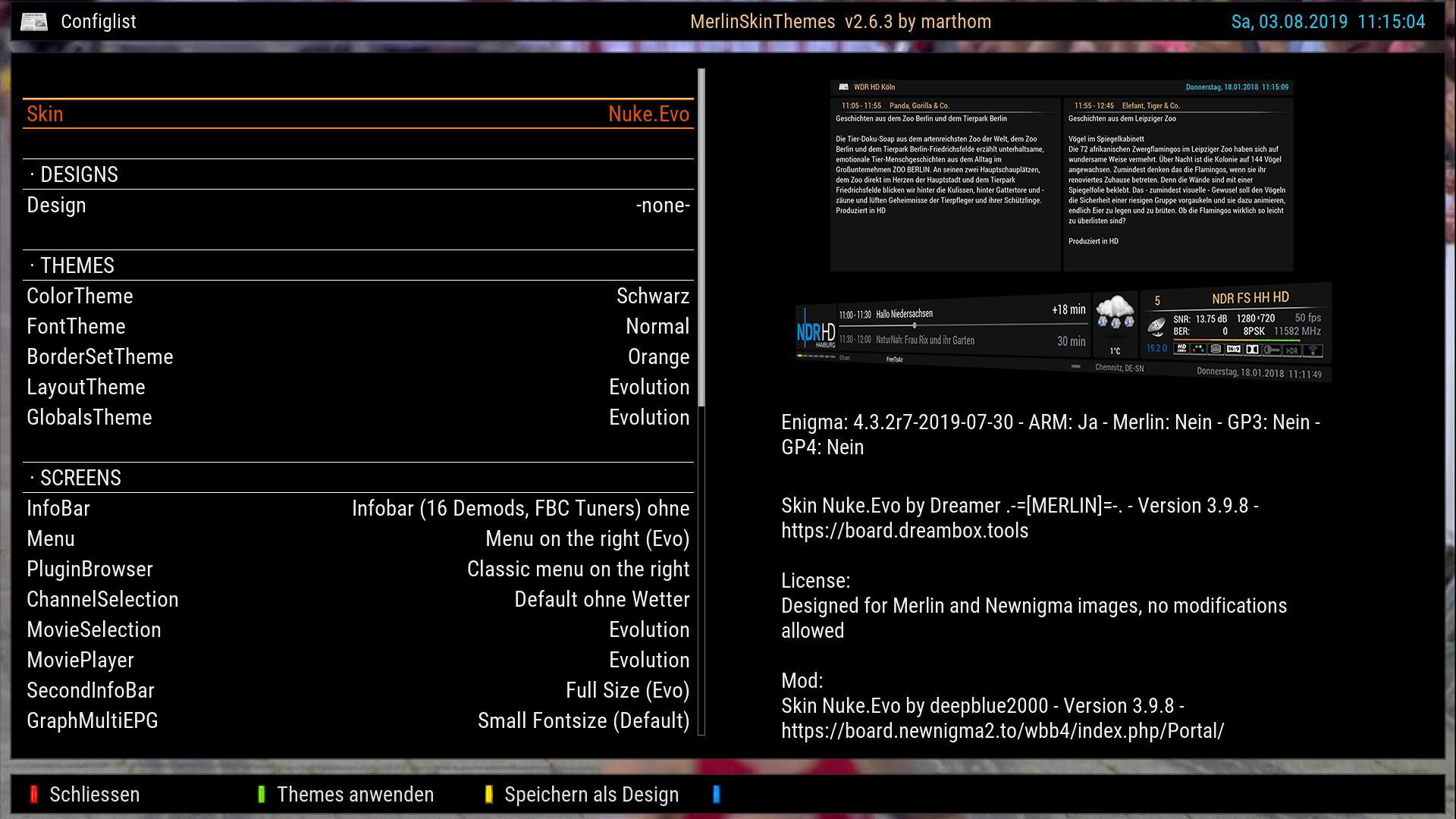This screenshot has width=1456, height=819.
Task: Click the weather cloud icon in preview
Action: point(1115,312)
